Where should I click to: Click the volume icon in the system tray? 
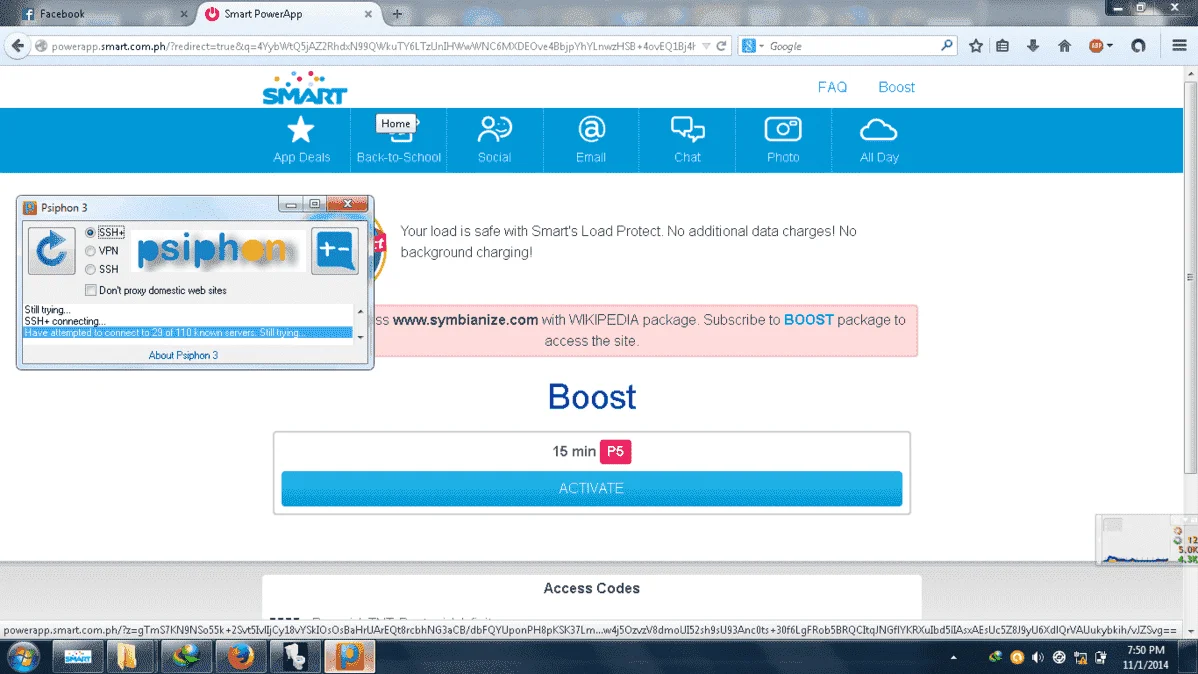coord(1038,657)
